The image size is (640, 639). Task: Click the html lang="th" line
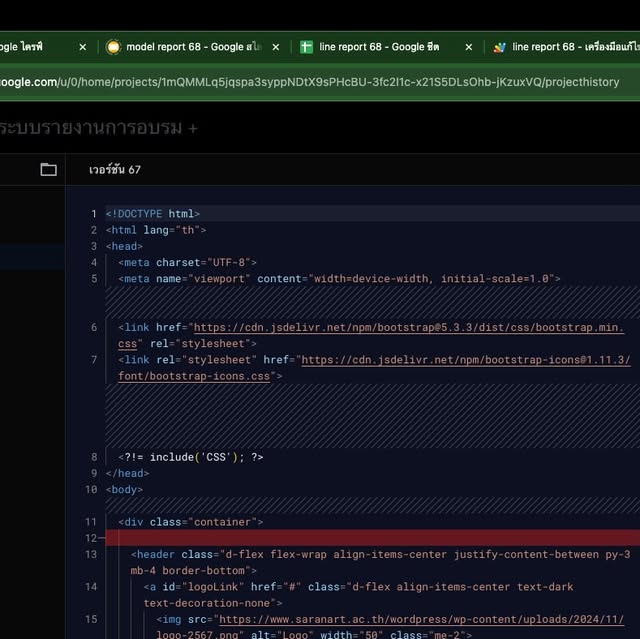156,230
